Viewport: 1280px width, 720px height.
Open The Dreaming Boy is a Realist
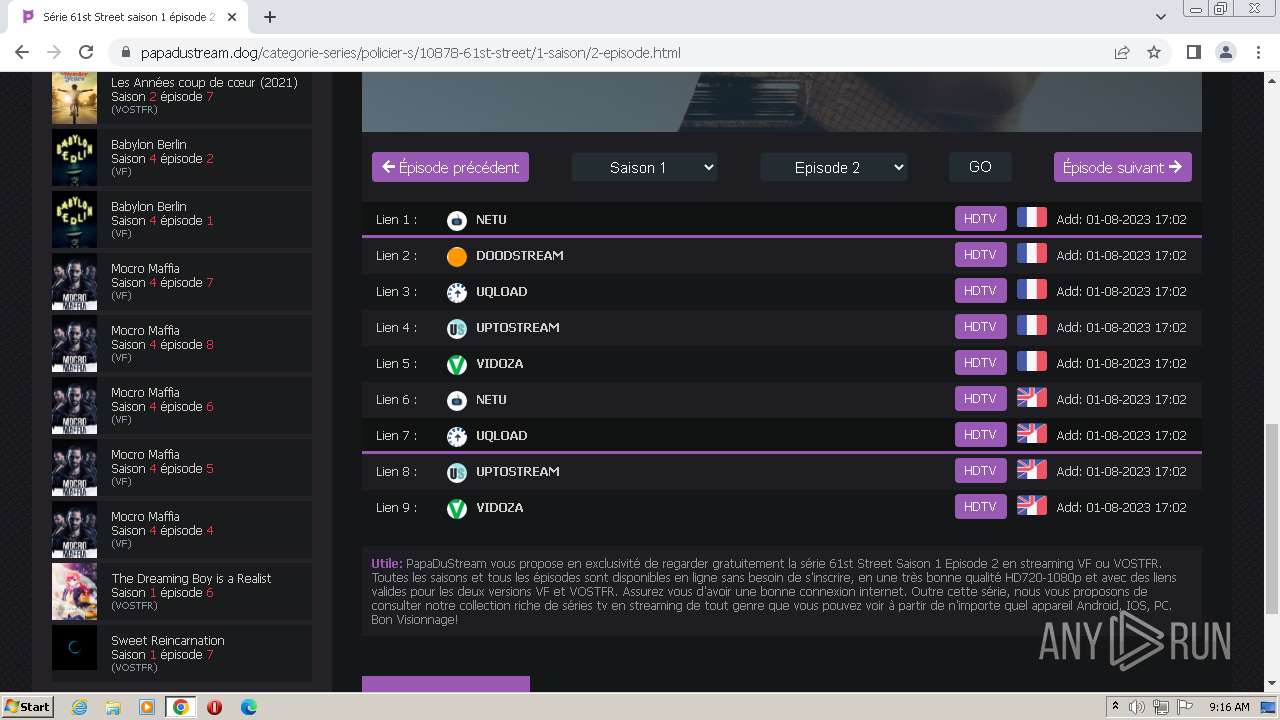click(182, 592)
